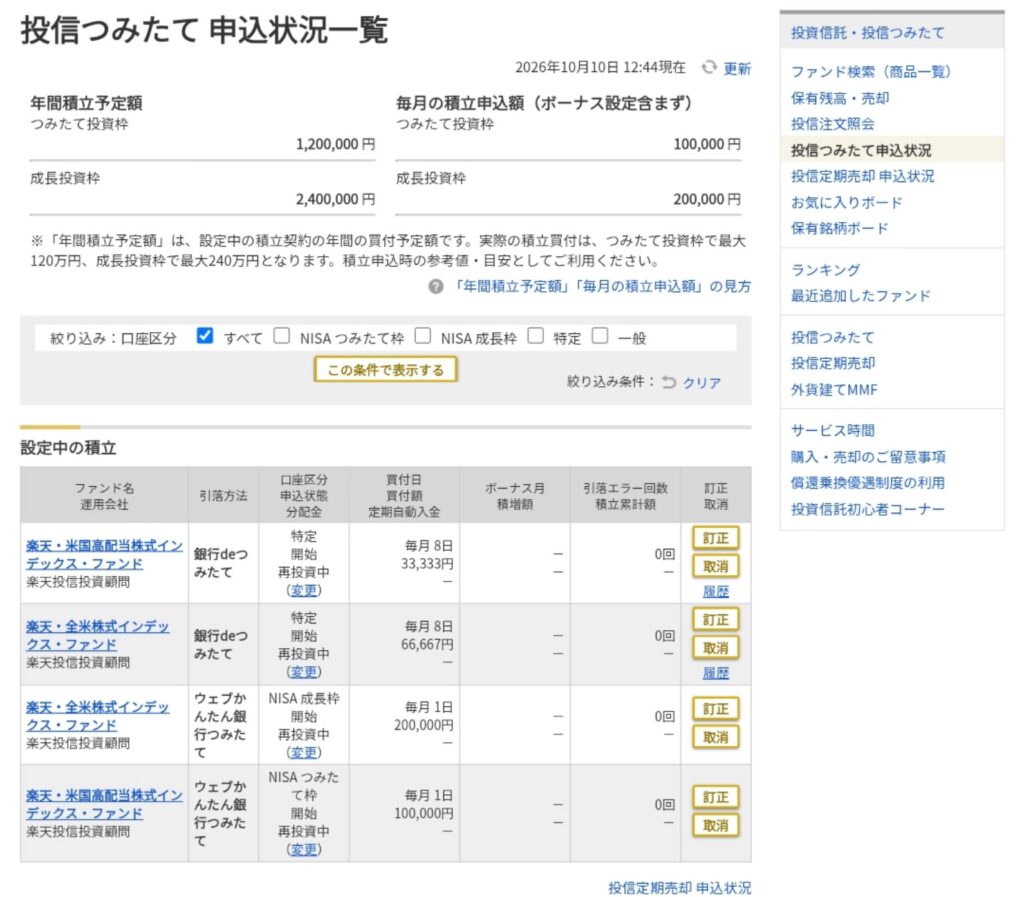The height and width of the screenshot is (897, 1024).
Task: Check the 特定 account checkbox
Action: click(x=536, y=336)
